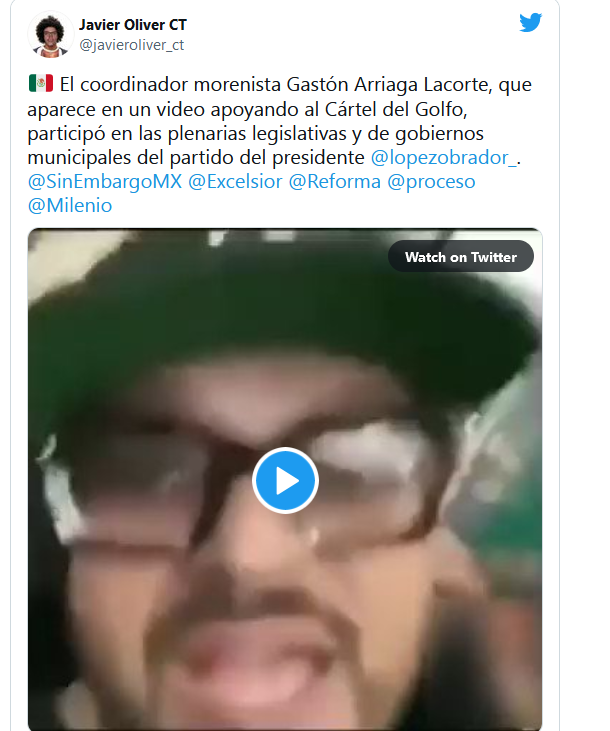The image size is (610, 731).
Task: Open the @SinEmbargoMX mention link
Action: click(x=105, y=181)
